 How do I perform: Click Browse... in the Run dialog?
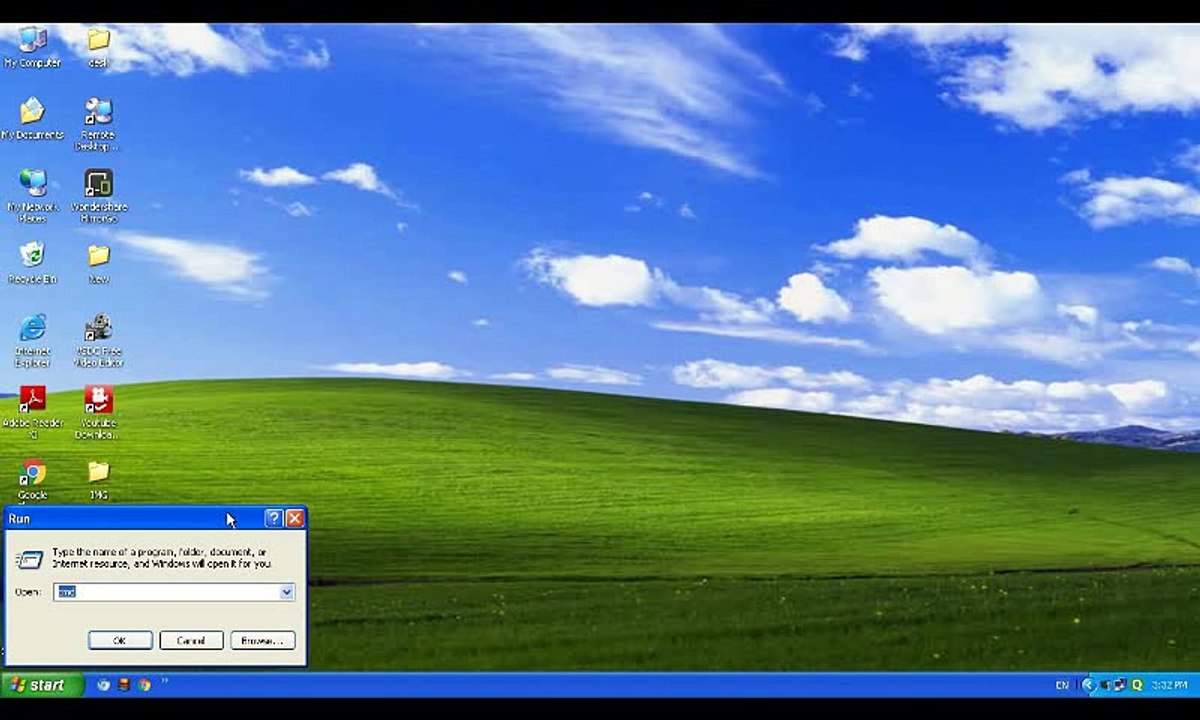(x=263, y=640)
